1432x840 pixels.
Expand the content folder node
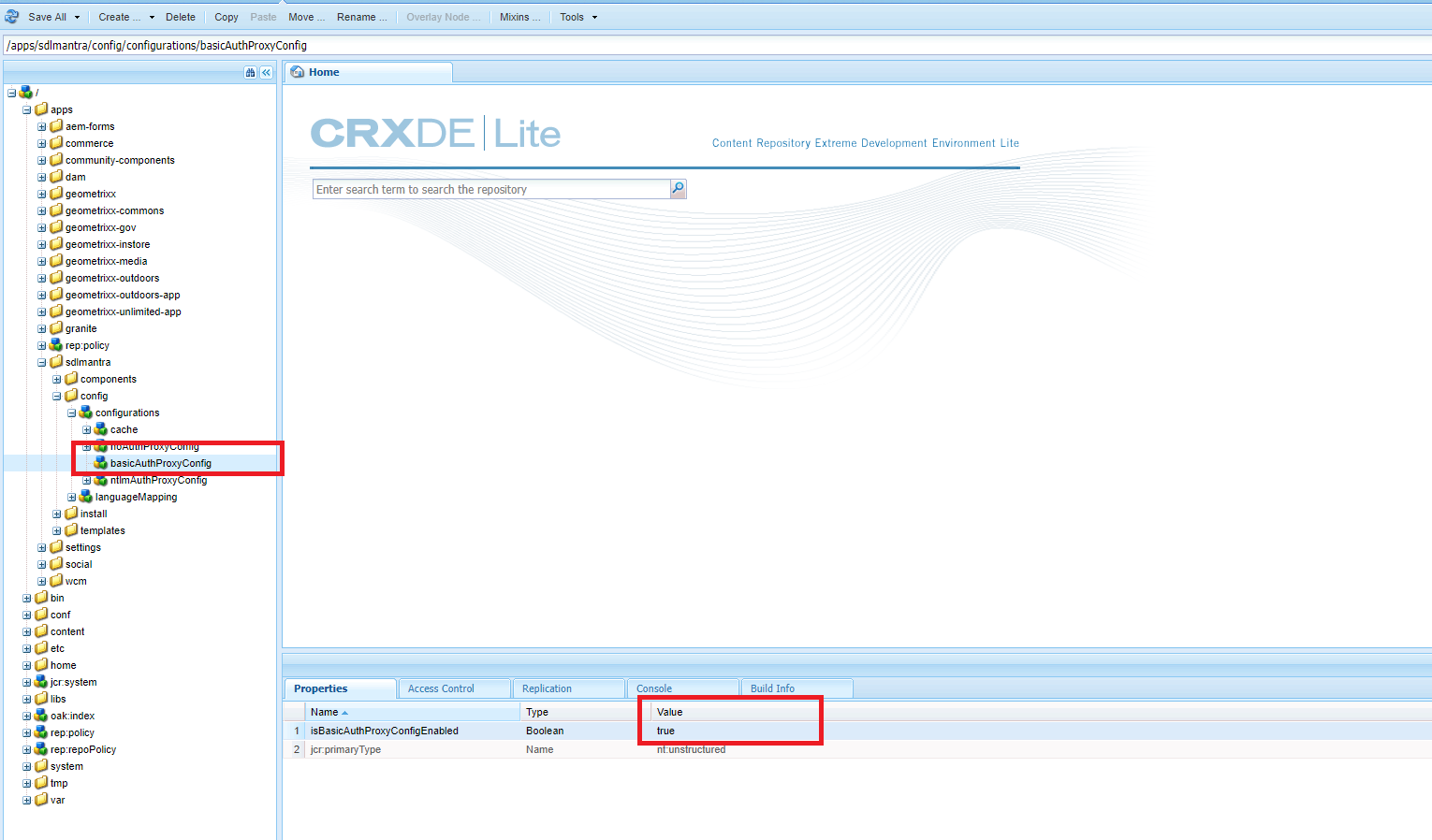tap(27, 631)
